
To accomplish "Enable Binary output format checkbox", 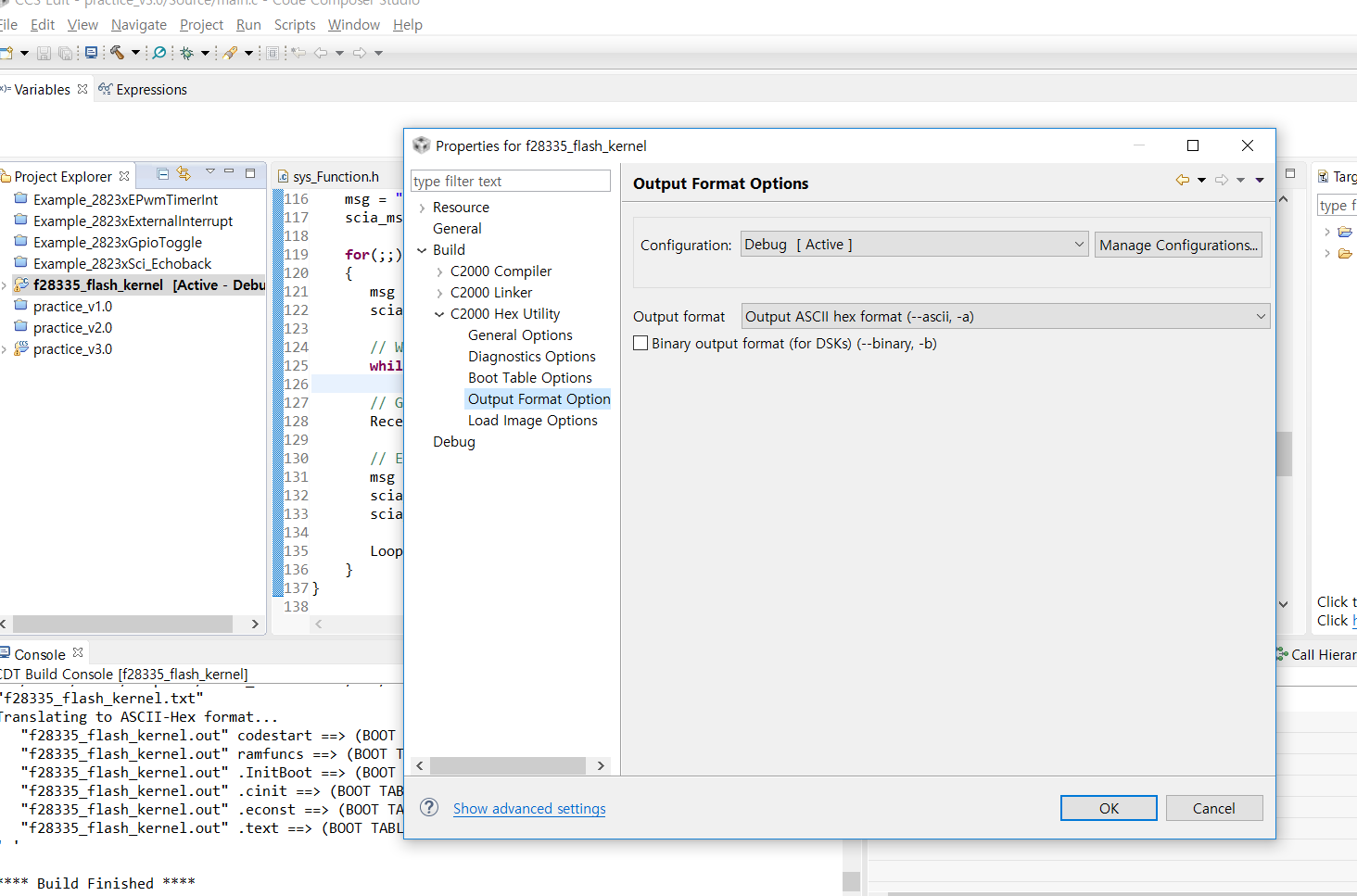I will [x=640, y=344].
